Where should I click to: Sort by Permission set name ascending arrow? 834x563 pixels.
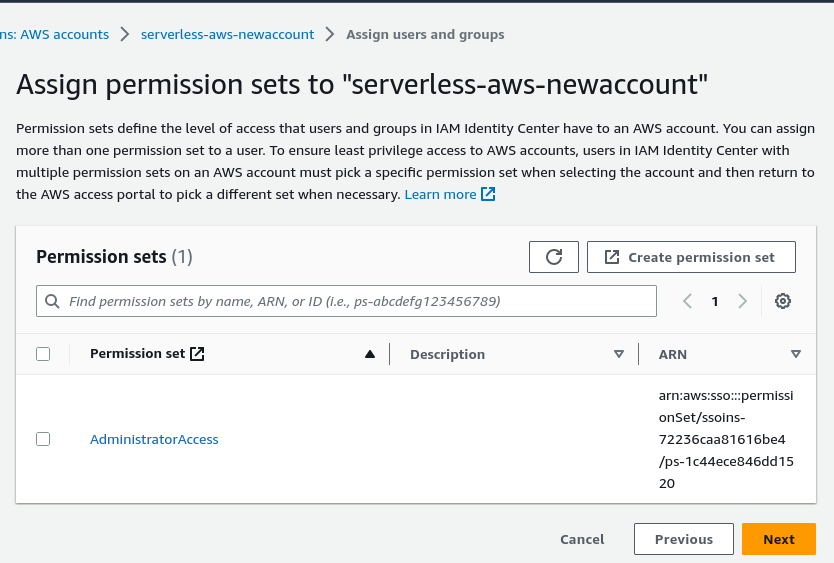point(370,354)
